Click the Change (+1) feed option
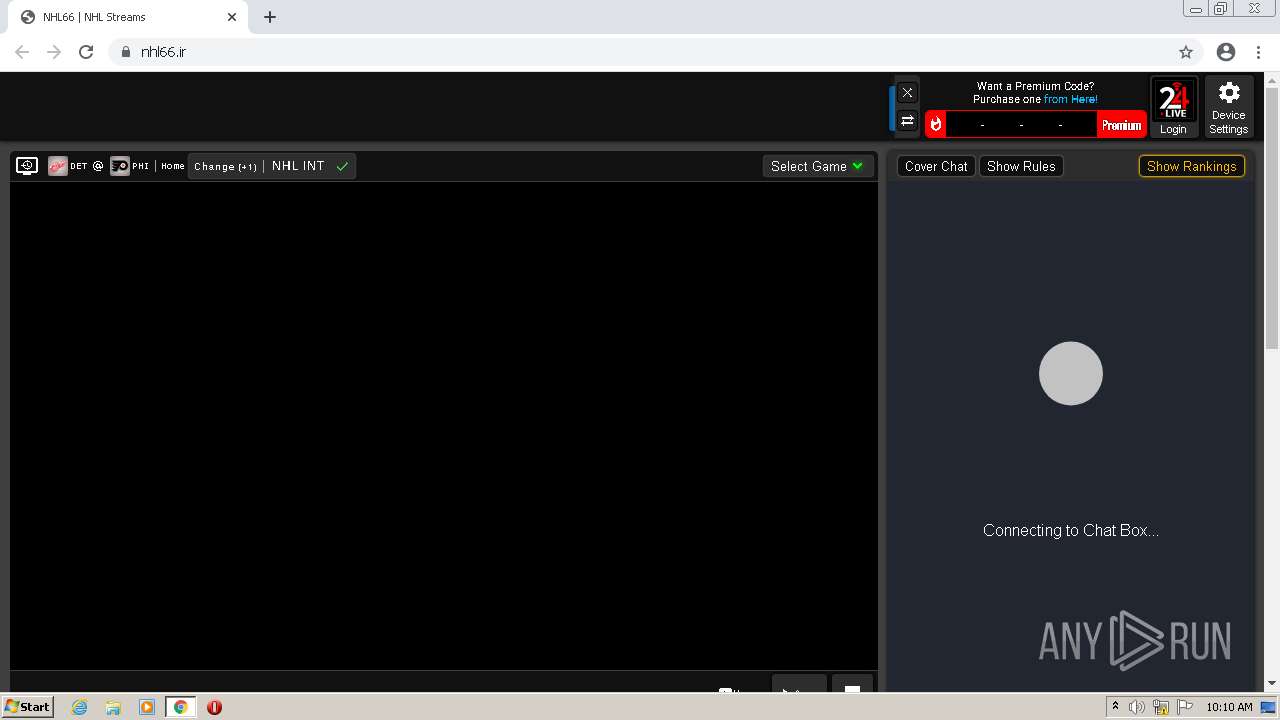The height and width of the screenshot is (720, 1280). point(225,166)
